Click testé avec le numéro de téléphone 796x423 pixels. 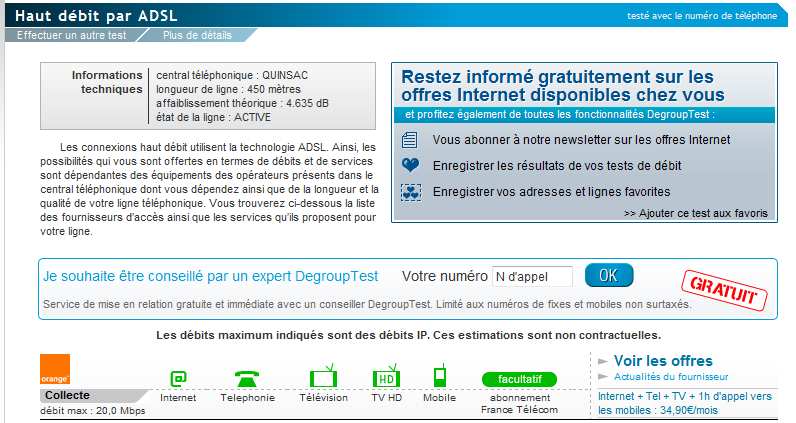702,16
